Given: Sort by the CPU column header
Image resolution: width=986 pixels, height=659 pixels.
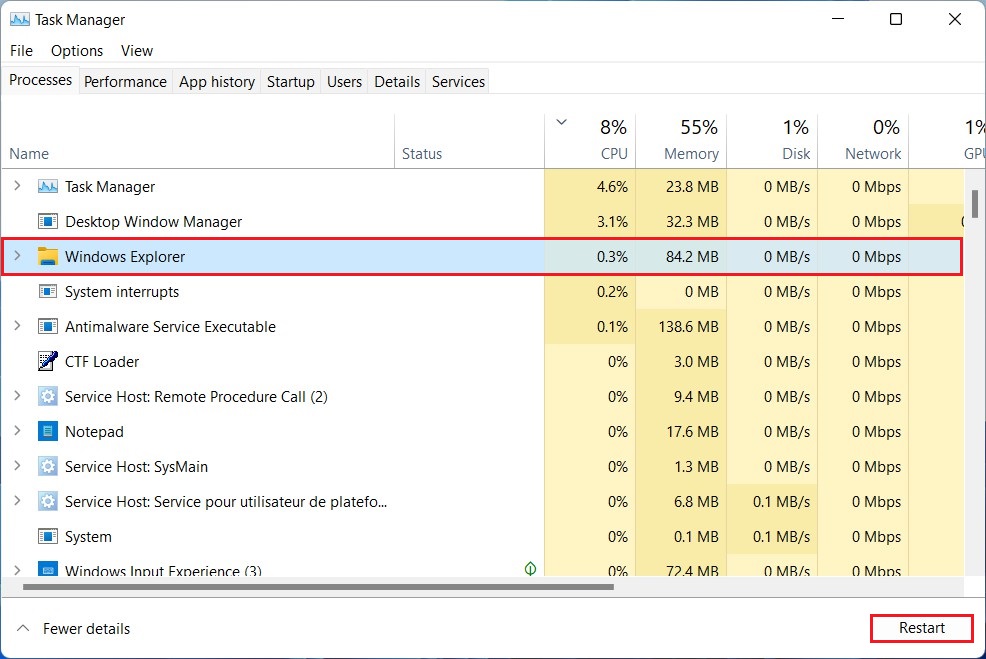Looking at the screenshot, I should (x=590, y=141).
